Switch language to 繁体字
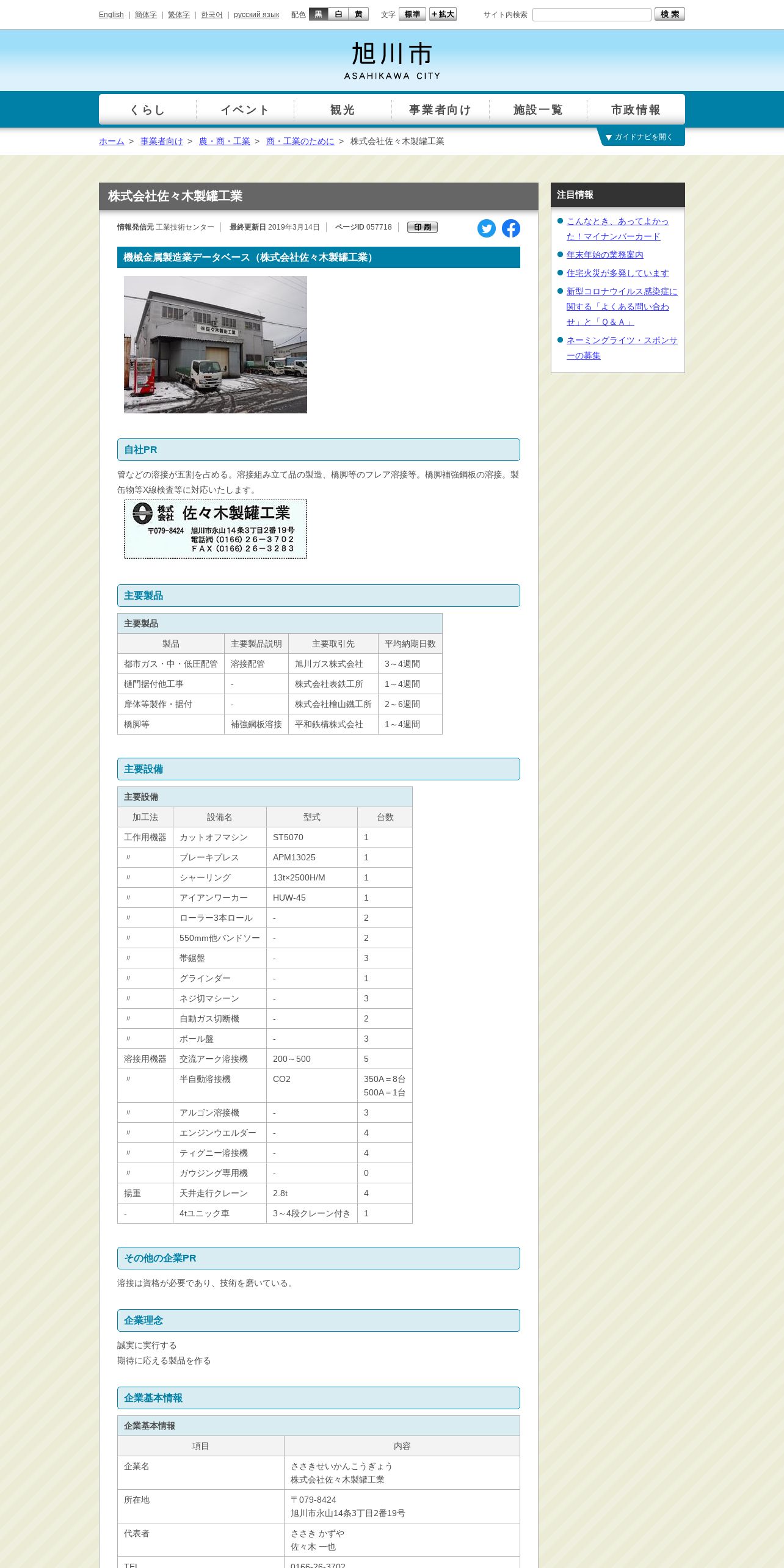 coord(179,15)
